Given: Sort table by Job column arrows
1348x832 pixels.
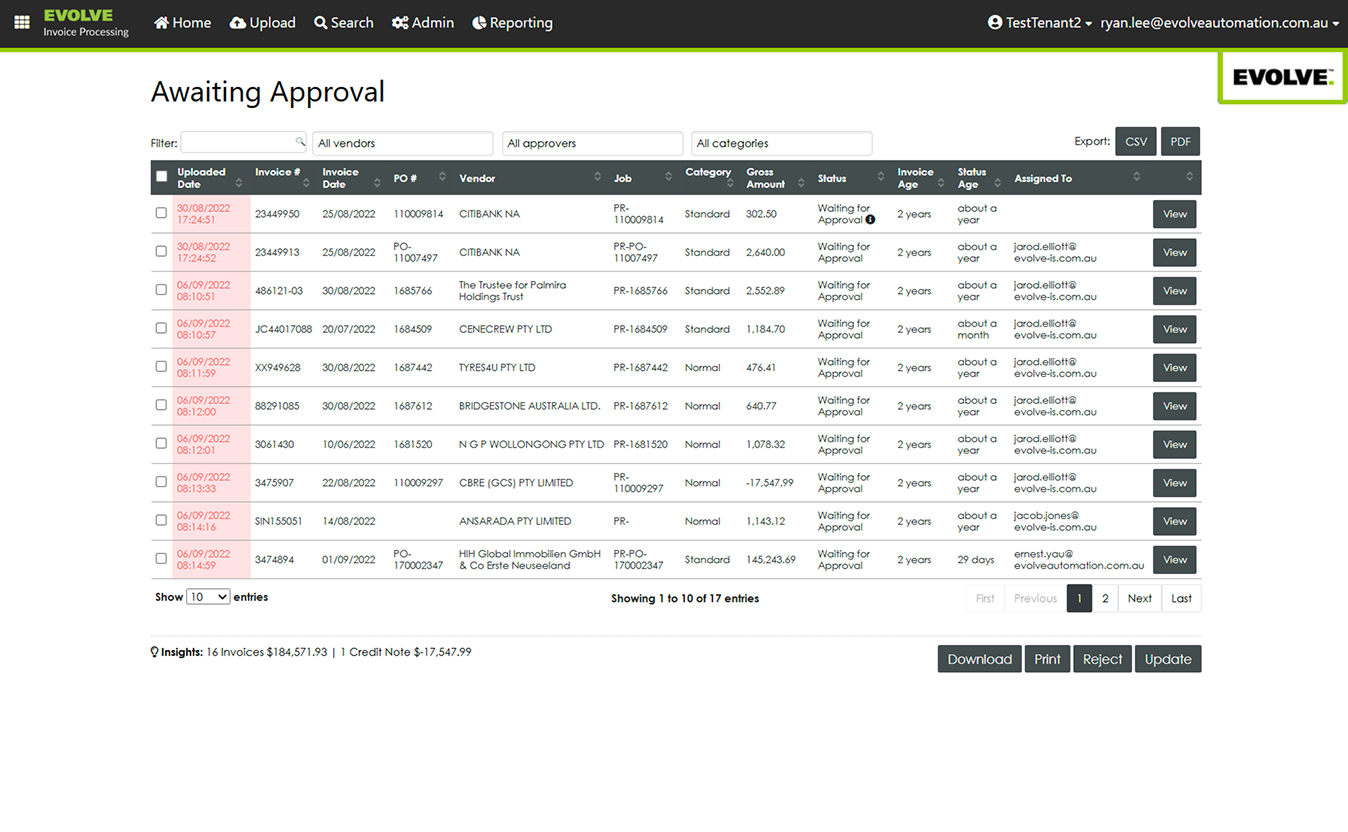Looking at the screenshot, I should (x=668, y=178).
